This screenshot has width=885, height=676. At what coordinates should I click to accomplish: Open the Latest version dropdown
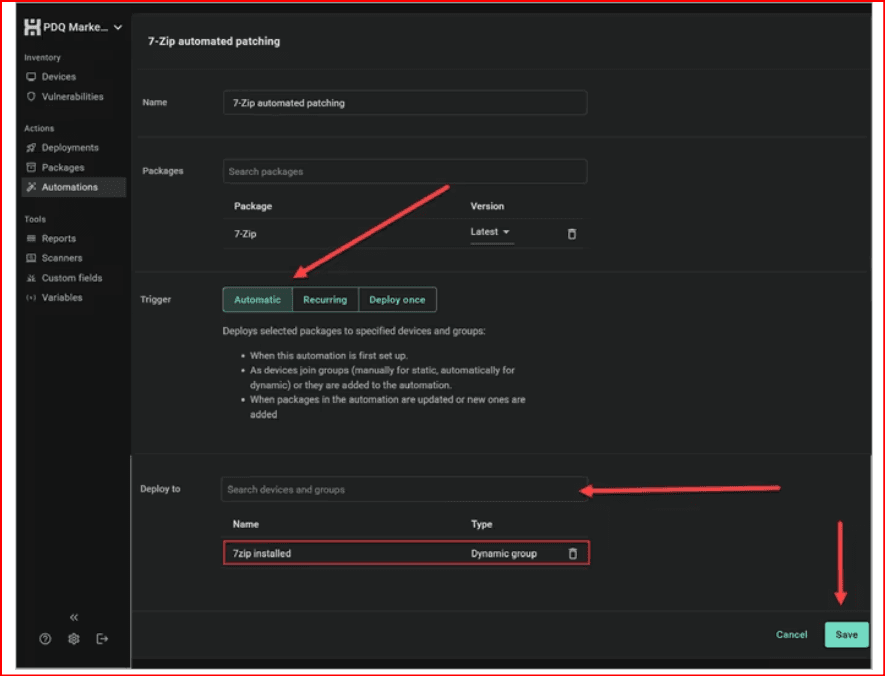tap(490, 232)
